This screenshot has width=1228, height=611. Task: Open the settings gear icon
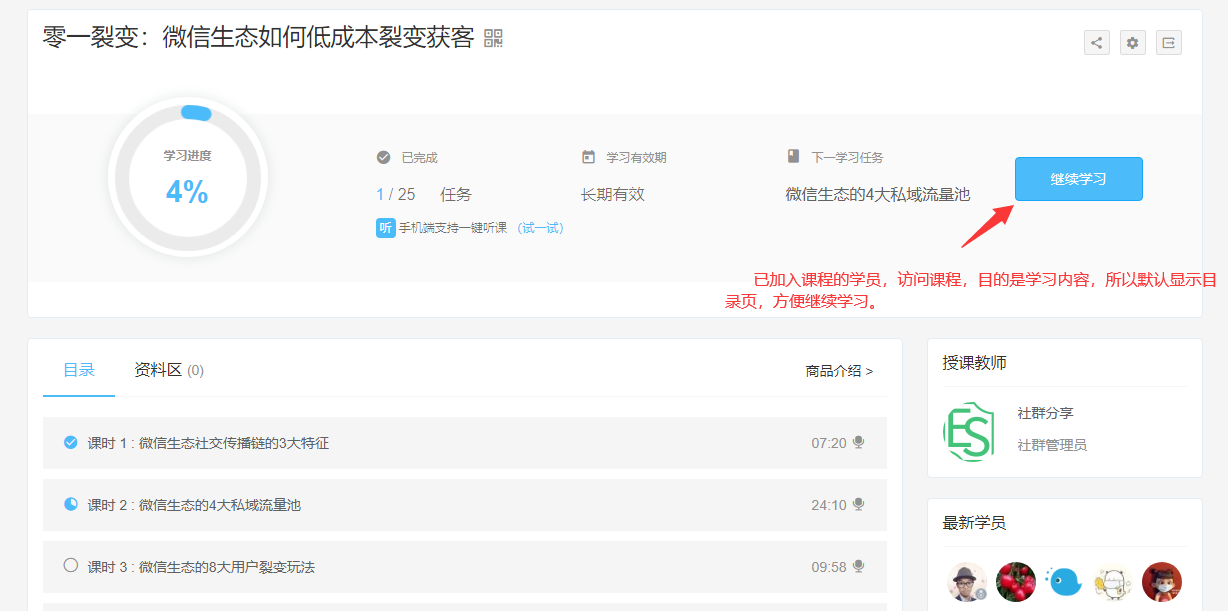[1132, 43]
